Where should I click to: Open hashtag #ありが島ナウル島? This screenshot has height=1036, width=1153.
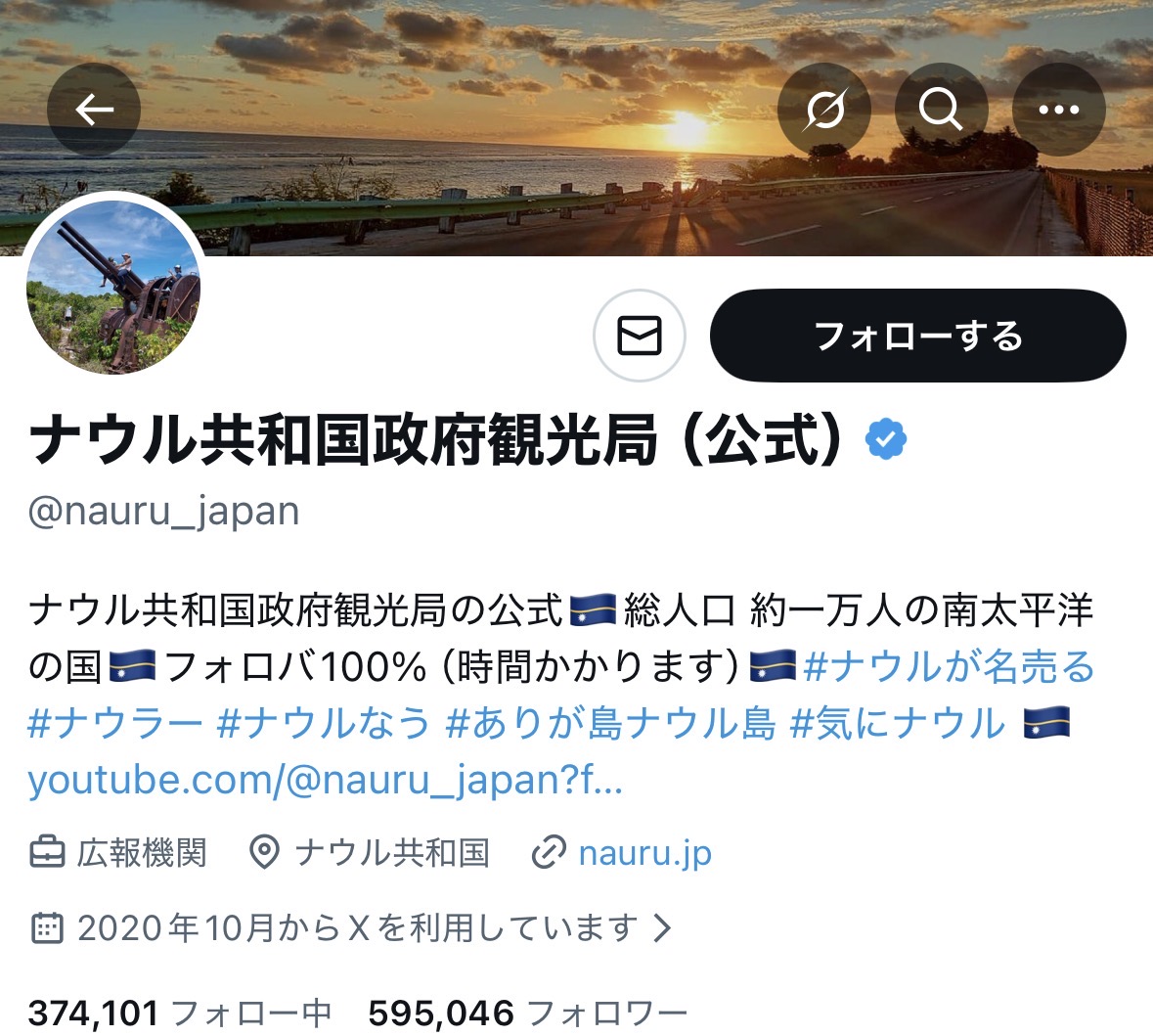pyautogui.click(x=610, y=723)
